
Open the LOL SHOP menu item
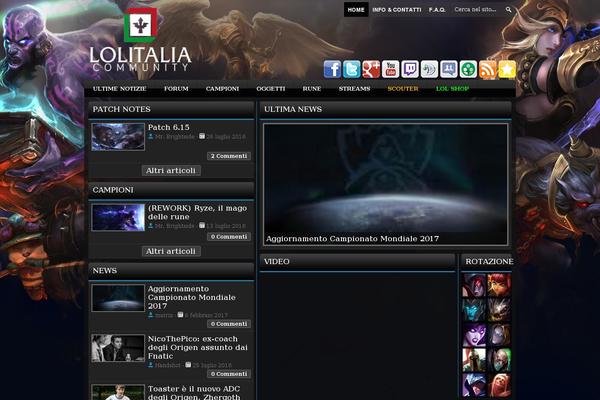(x=452, y=88)
